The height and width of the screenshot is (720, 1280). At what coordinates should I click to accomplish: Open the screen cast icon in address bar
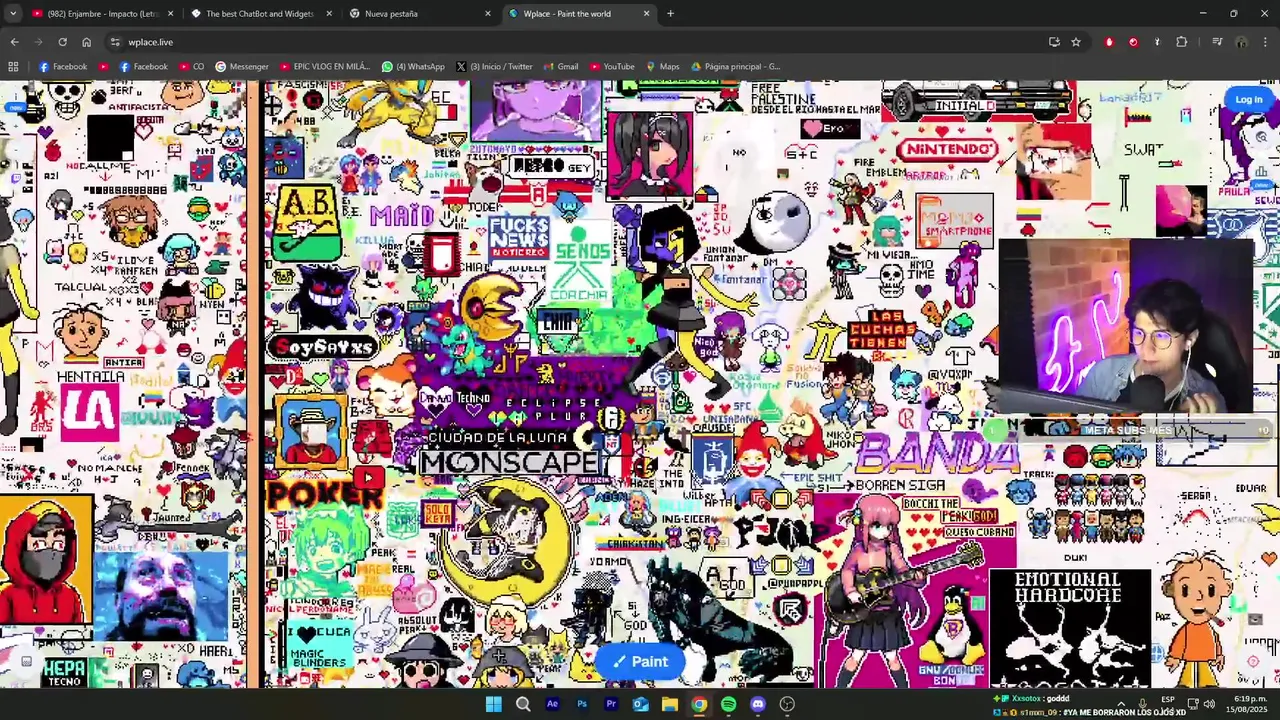[x=1054, y=42]
